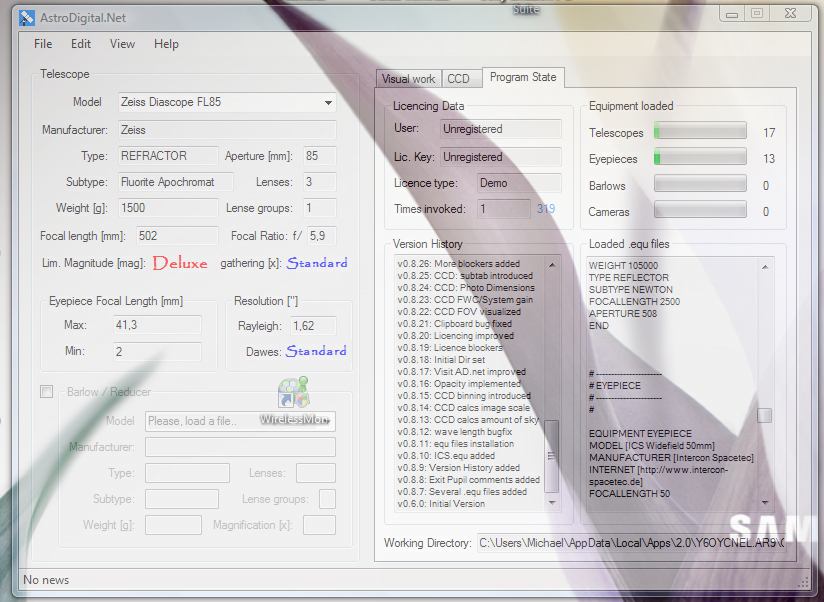Click version entry 'v0.8.9: Version History added'
The image size is (824, 602).
pos(458,468)
